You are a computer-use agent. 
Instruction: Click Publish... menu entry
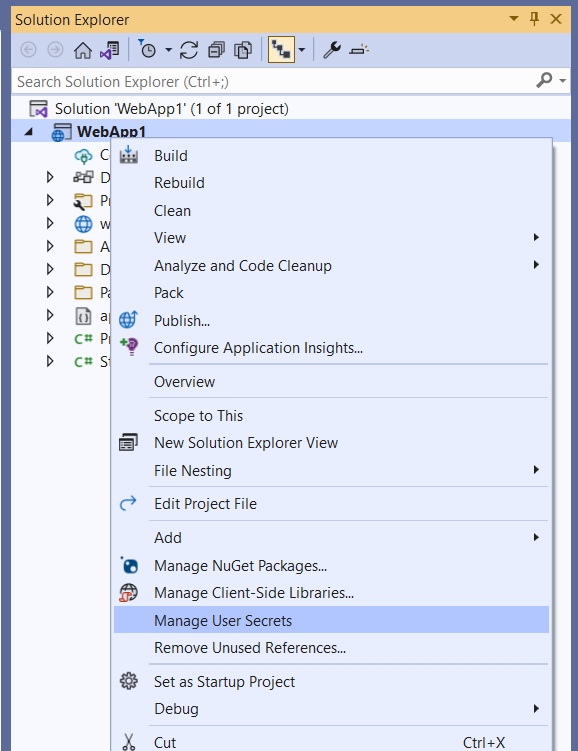tap(331, 320)
